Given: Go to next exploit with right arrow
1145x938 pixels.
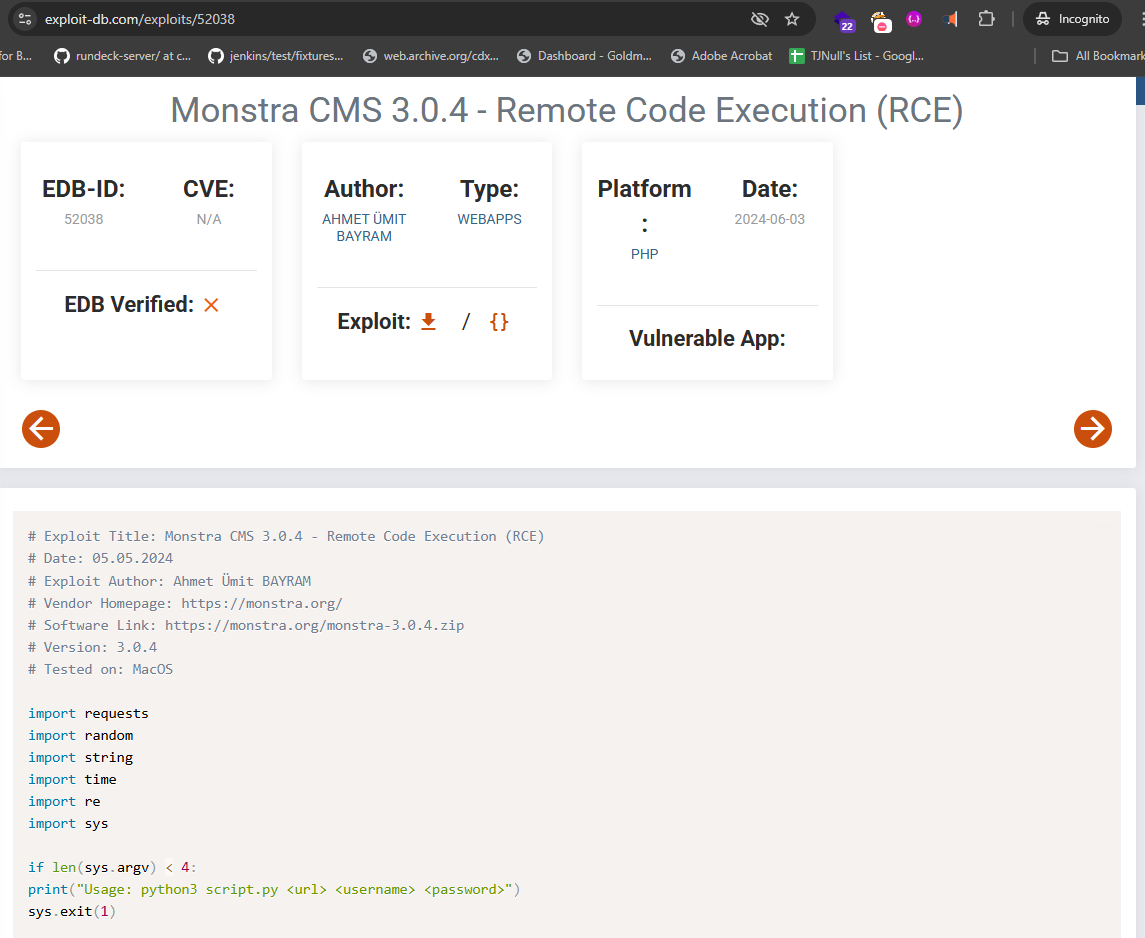Looking at the screenshot, I should (1092, 429).
